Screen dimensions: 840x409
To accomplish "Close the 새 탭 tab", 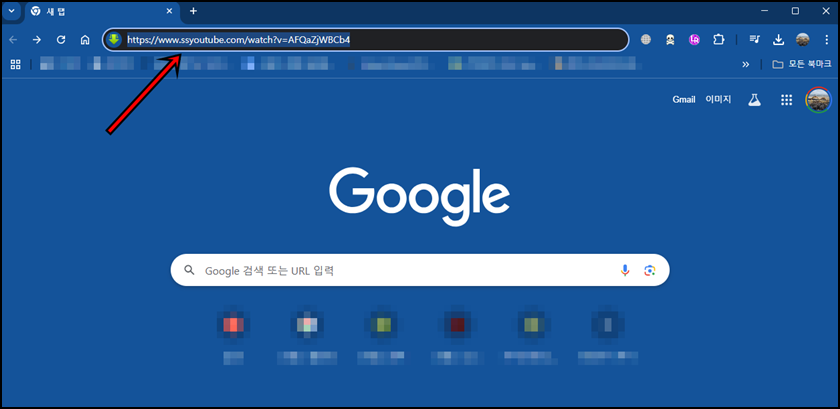I will click(x=169, y=11).
